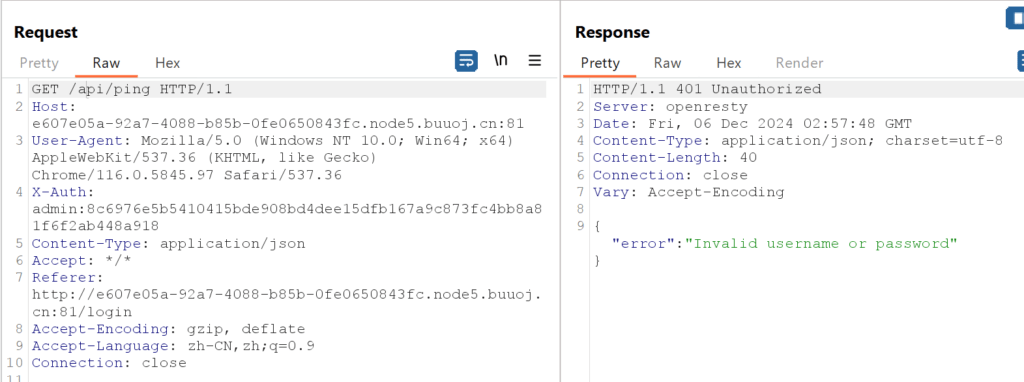The image size is (1024, 382).
Task: Toggle word wrap icon in Request pane
Action: tap(466, 61)
